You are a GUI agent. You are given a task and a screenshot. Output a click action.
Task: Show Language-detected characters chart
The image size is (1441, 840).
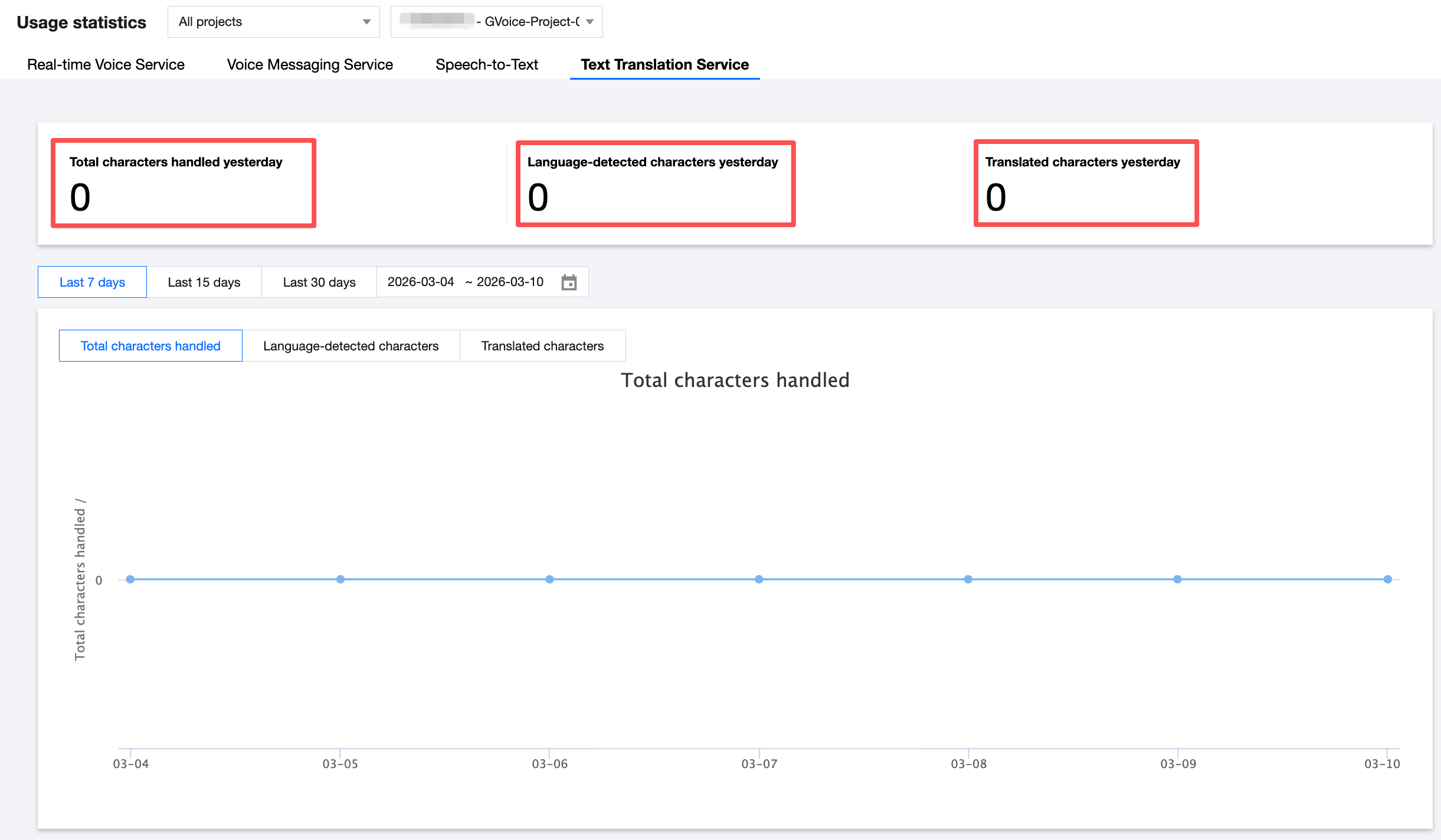pyautogui.click(x=351, y=346)
